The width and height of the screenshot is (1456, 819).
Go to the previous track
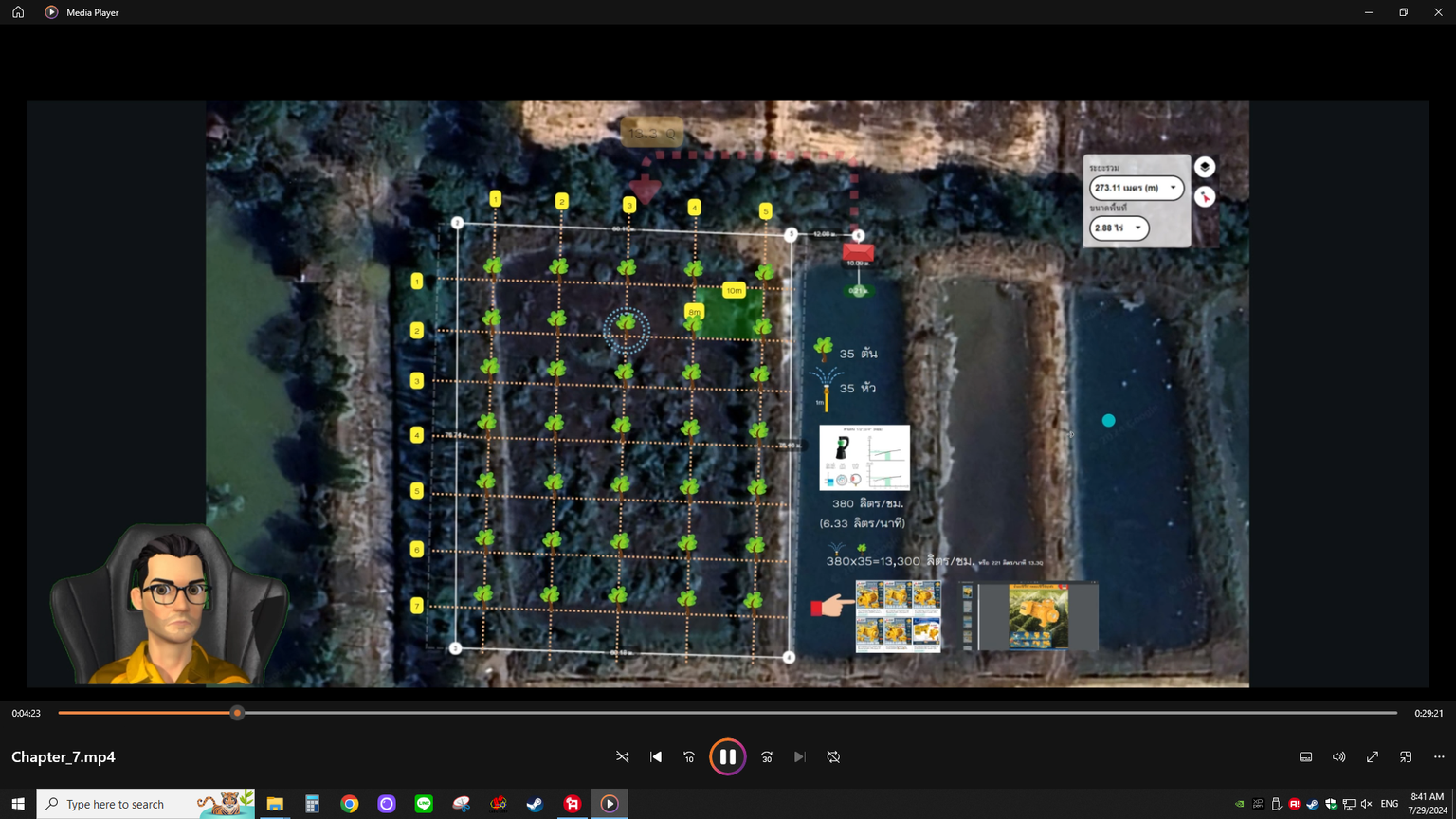tap(656, 756)
